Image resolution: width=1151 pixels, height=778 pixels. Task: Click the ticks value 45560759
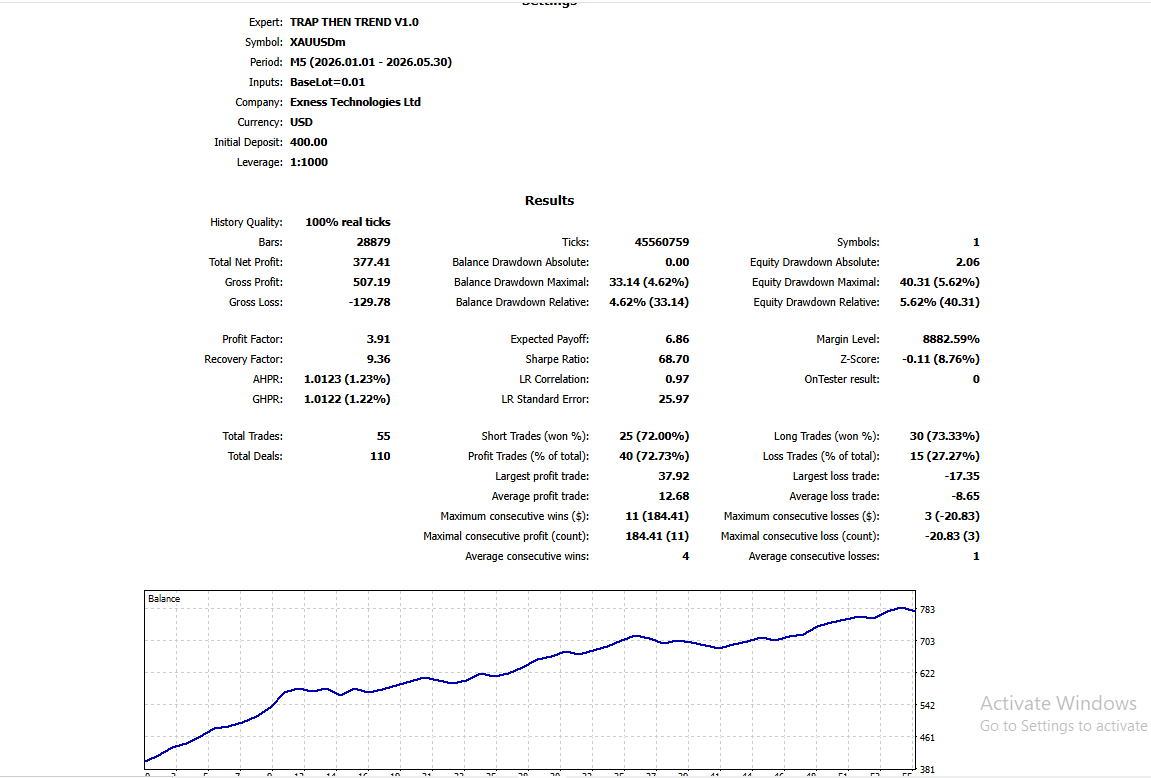click(x=661, y=241)
